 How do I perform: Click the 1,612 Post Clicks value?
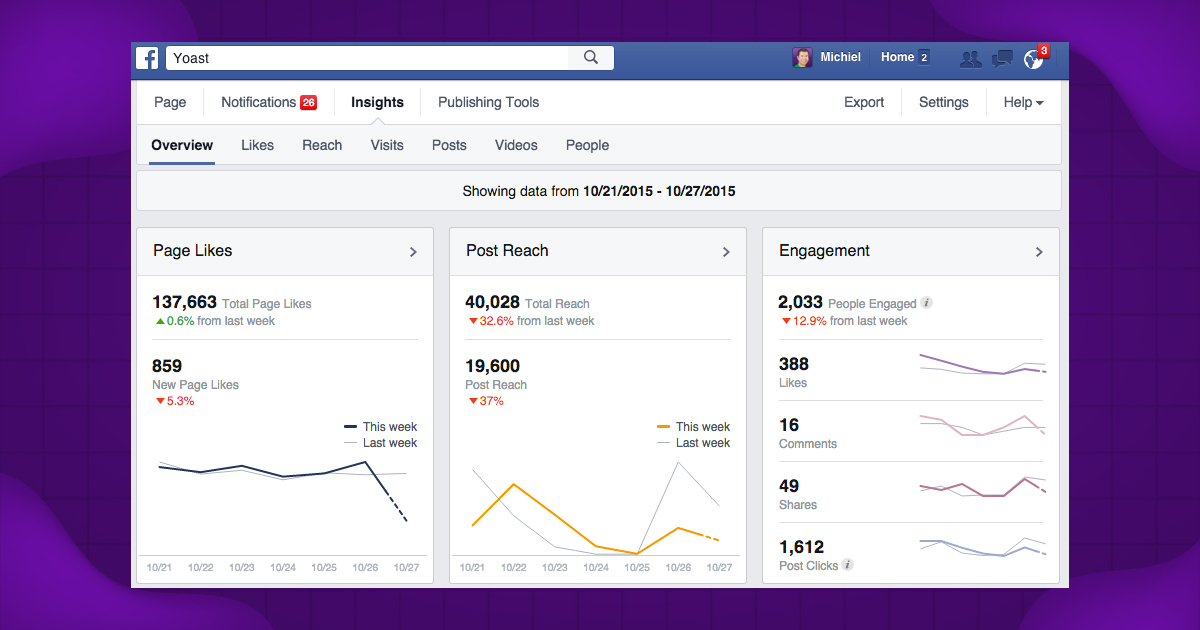(801, 547)
